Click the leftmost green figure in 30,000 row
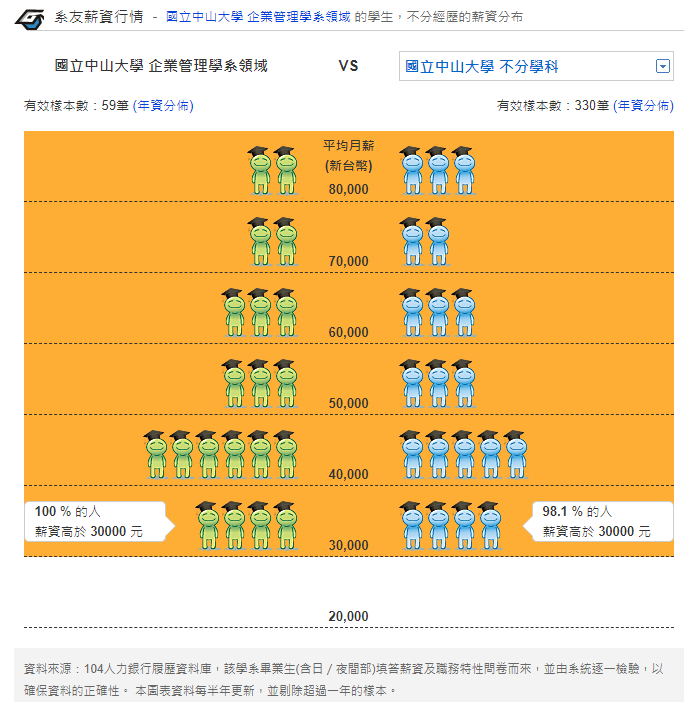 pyautogui.click(x=208, y=526)
